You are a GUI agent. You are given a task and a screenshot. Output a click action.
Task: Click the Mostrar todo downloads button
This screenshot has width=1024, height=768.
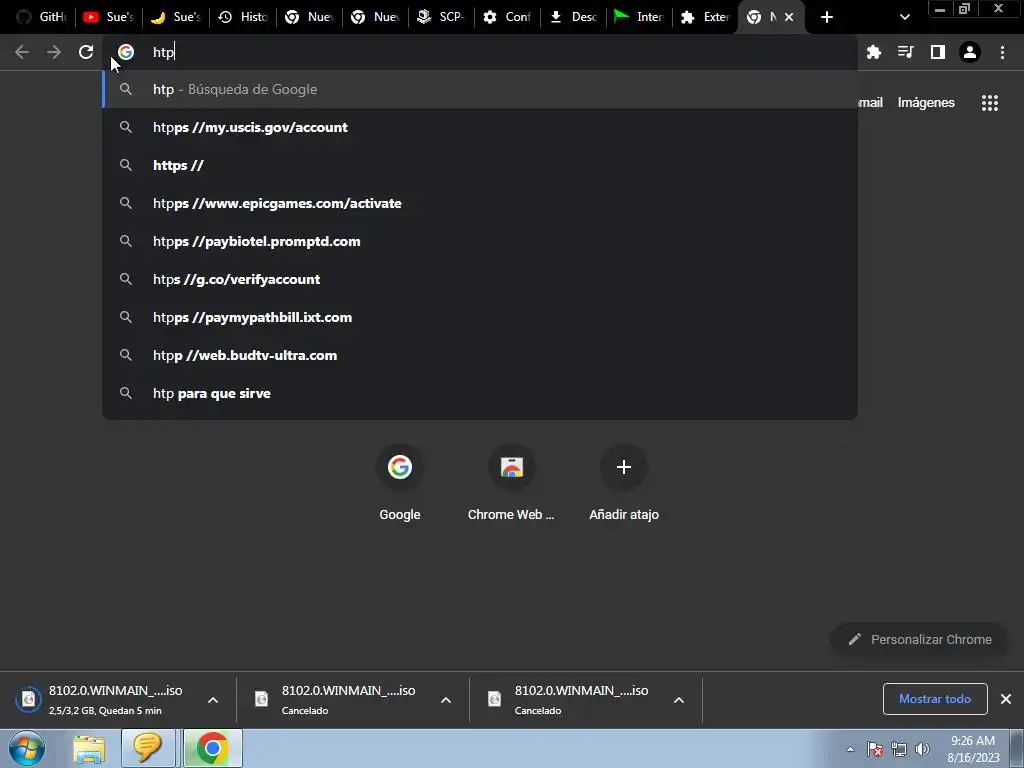tap(935, 699)
